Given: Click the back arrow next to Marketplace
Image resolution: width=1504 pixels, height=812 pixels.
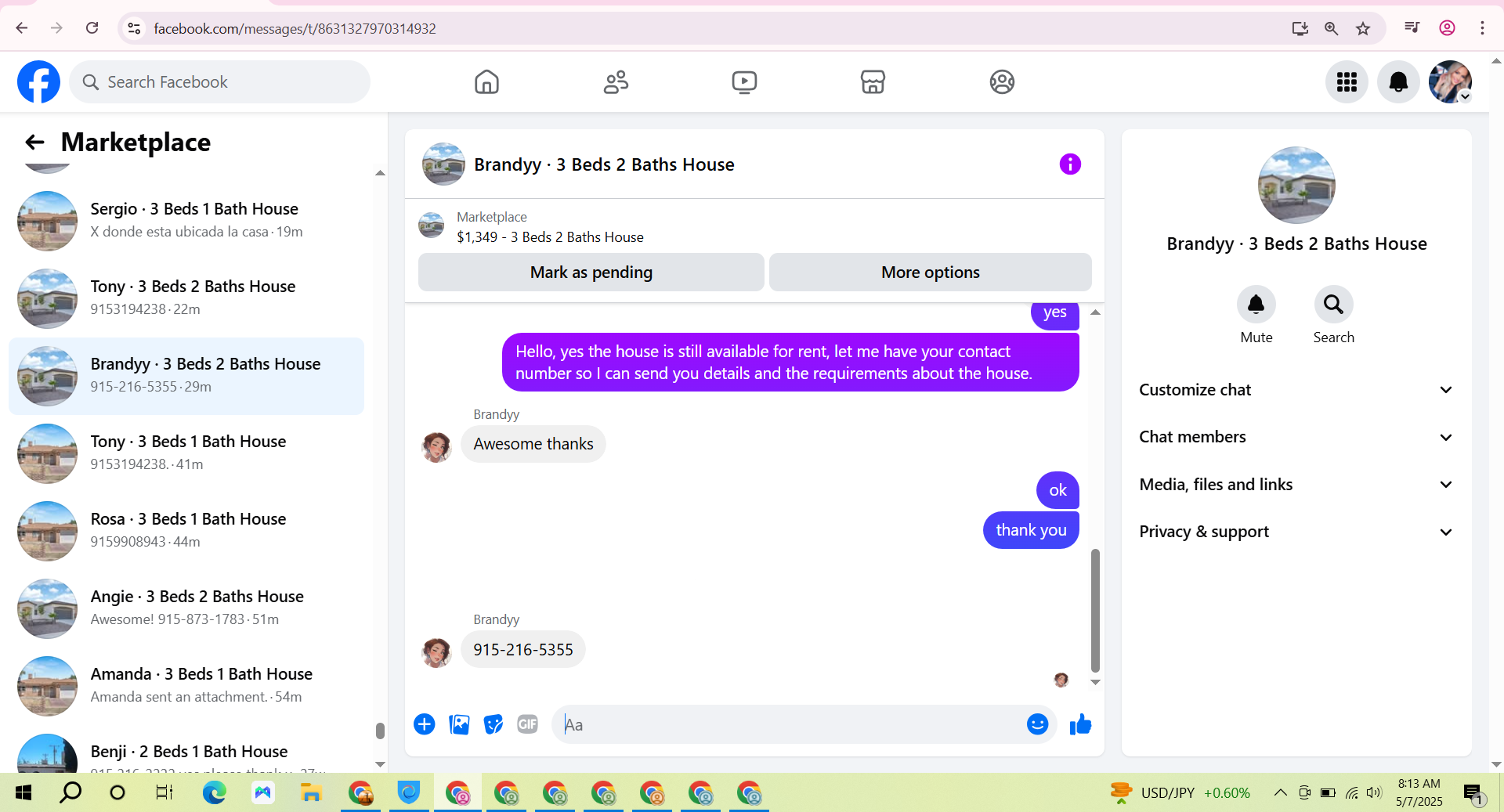Looking at the screenshot, I should pos(34,142).
